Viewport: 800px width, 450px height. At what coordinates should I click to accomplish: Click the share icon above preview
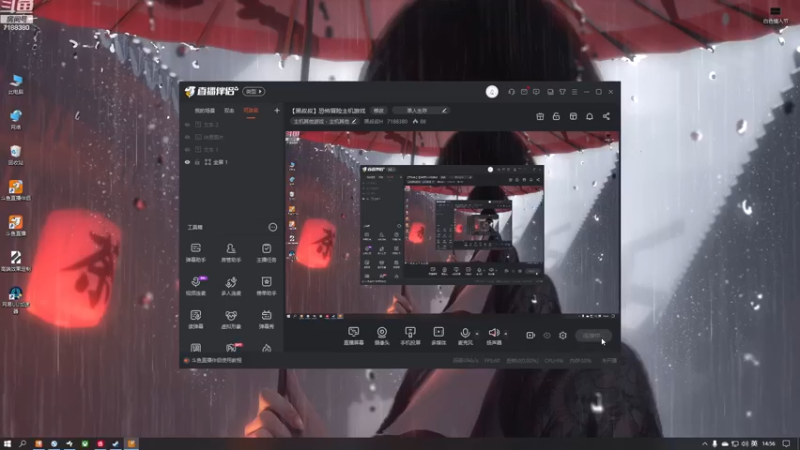pos(606,116)
